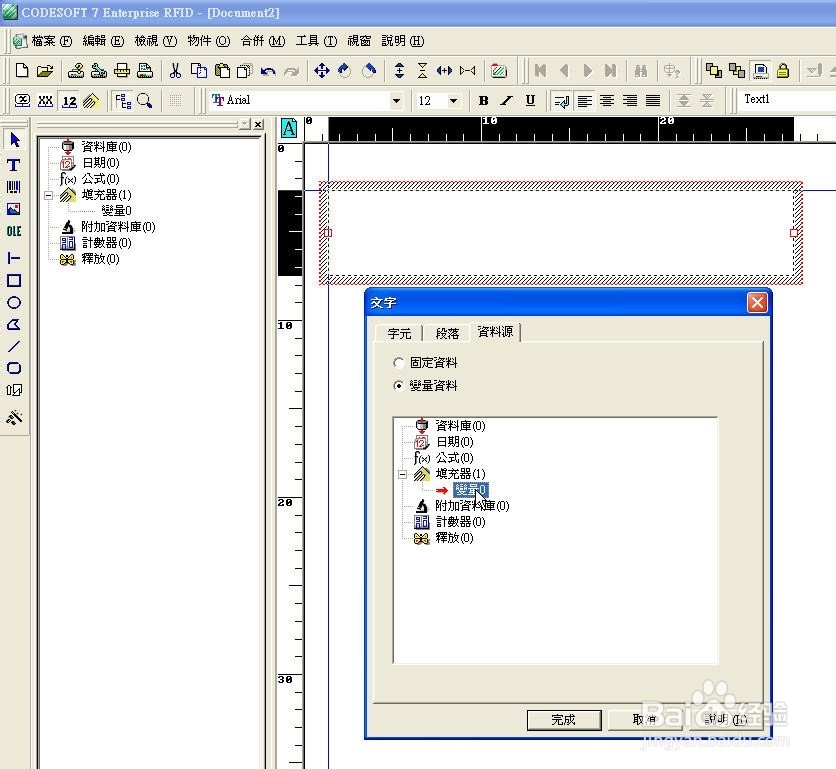Close the 文字 dialog
The width and height of the screenshot is (836, 769).
(757, 303)
